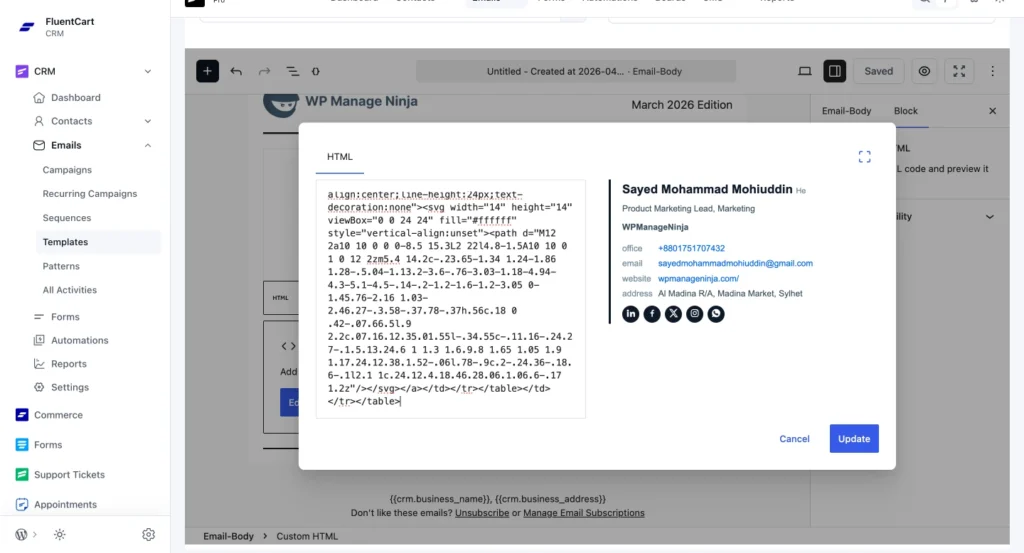Open the smart codes braces icon
The image size is (1024, 553).
[315, 71]
